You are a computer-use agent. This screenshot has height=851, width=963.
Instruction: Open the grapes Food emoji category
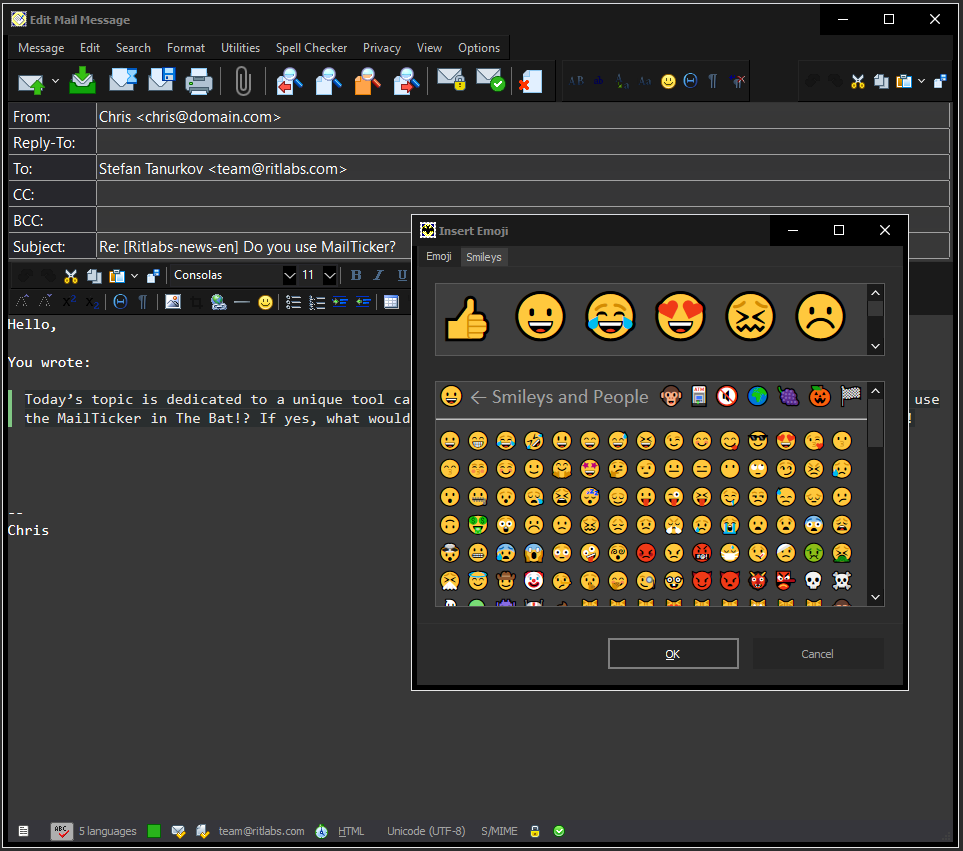789,397
